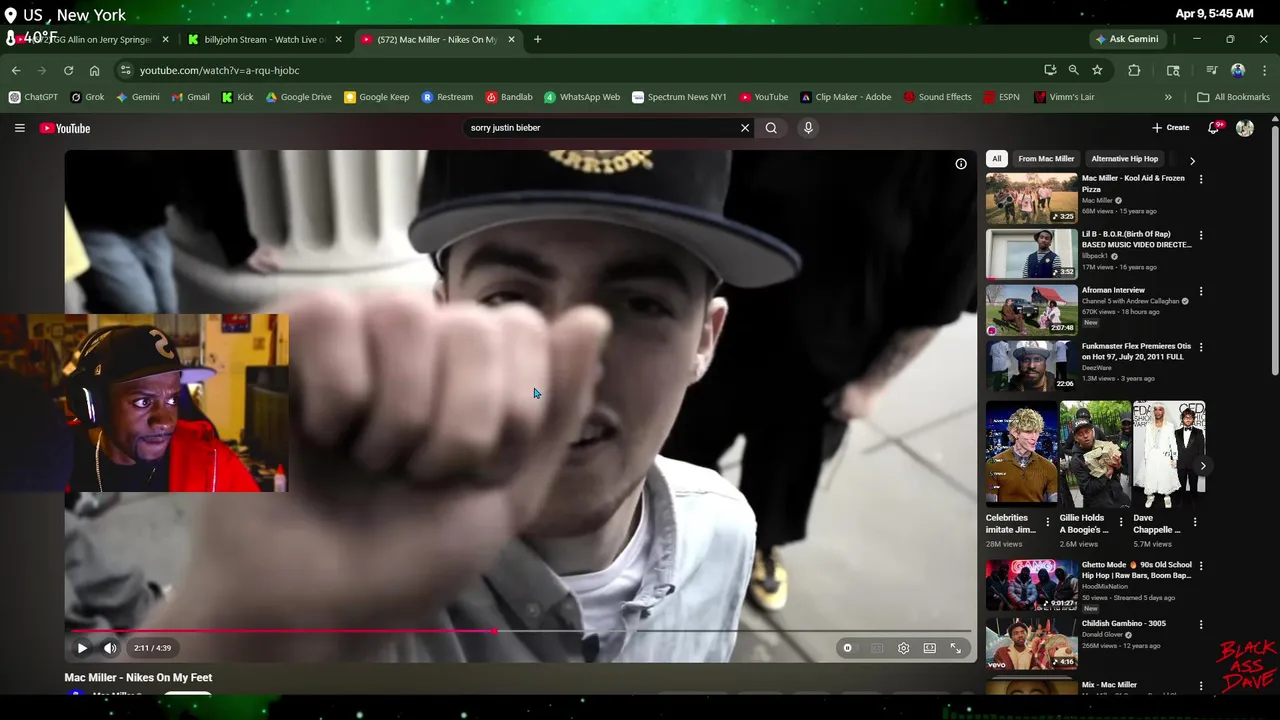Open the Create button
The width and height of the screenshot is (1280, 720).
click(1170, 128)
